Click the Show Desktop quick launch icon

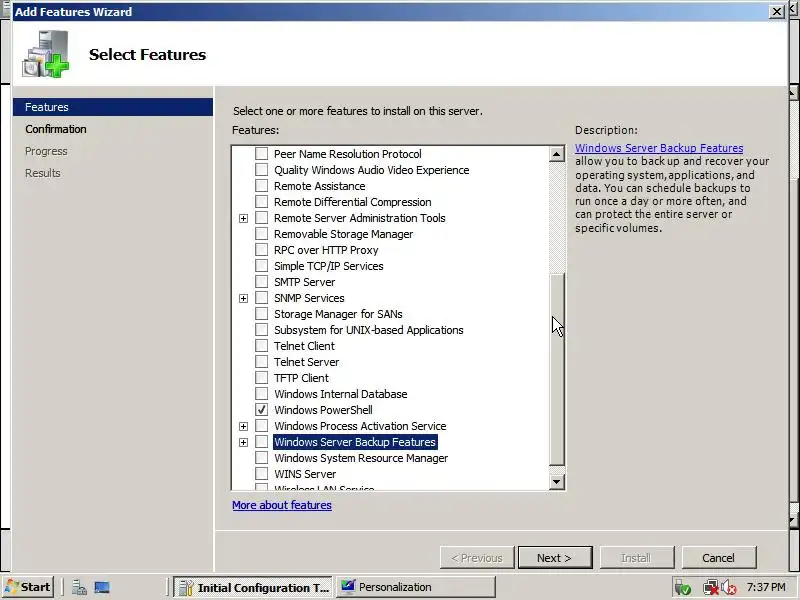pyautogui.click(x=102, y=587)
